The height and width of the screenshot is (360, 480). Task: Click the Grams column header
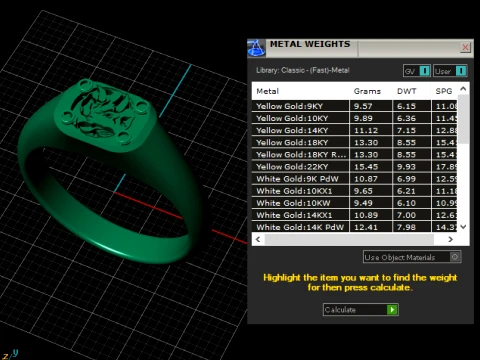pos(367,91)
